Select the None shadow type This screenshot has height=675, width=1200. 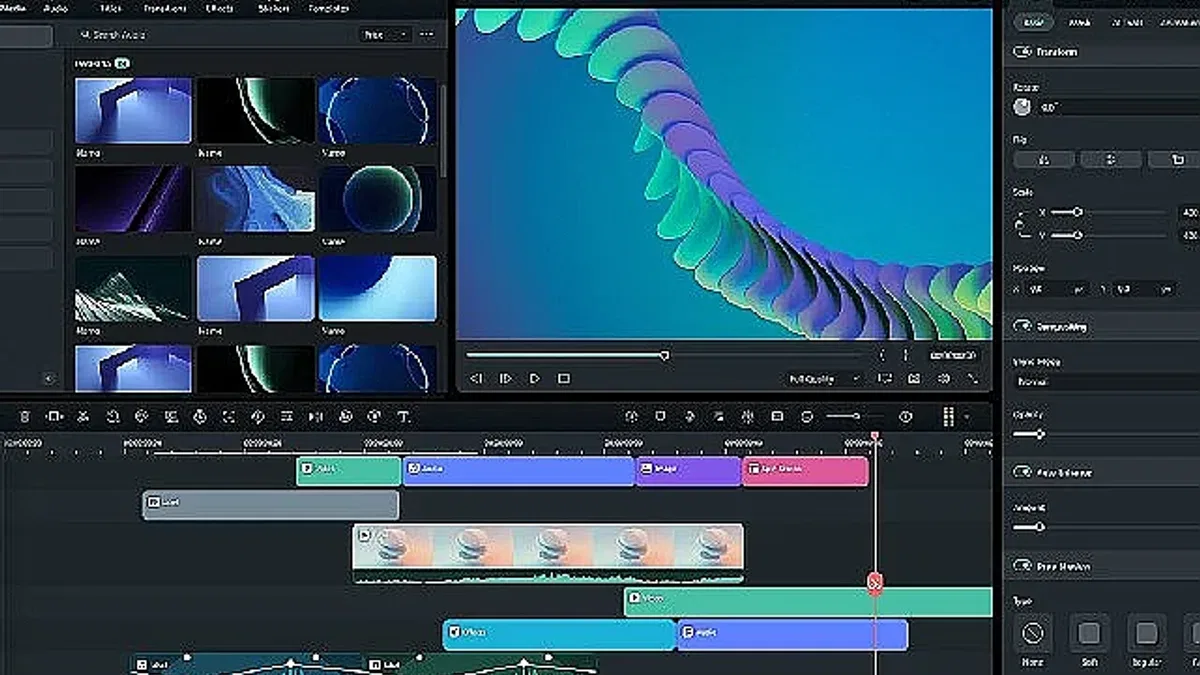(1033, 633)
